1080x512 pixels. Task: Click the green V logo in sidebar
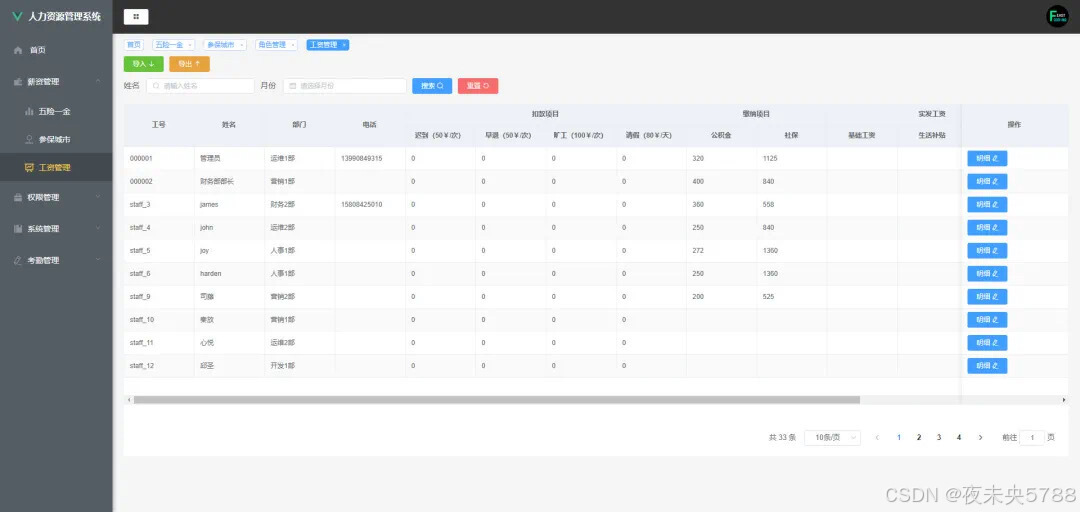[x=17, y=16]
